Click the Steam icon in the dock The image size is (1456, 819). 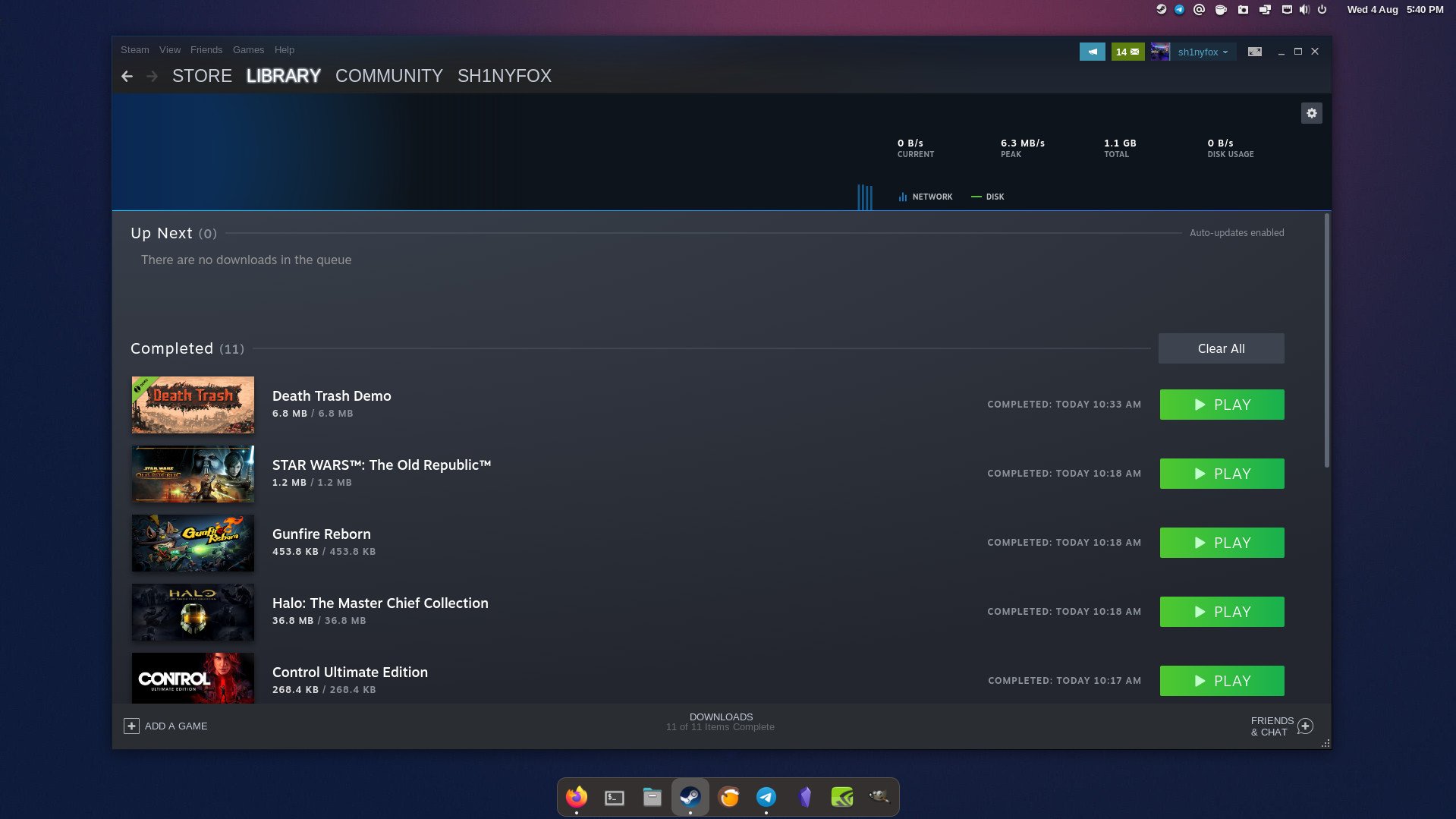tap(690, 797)
